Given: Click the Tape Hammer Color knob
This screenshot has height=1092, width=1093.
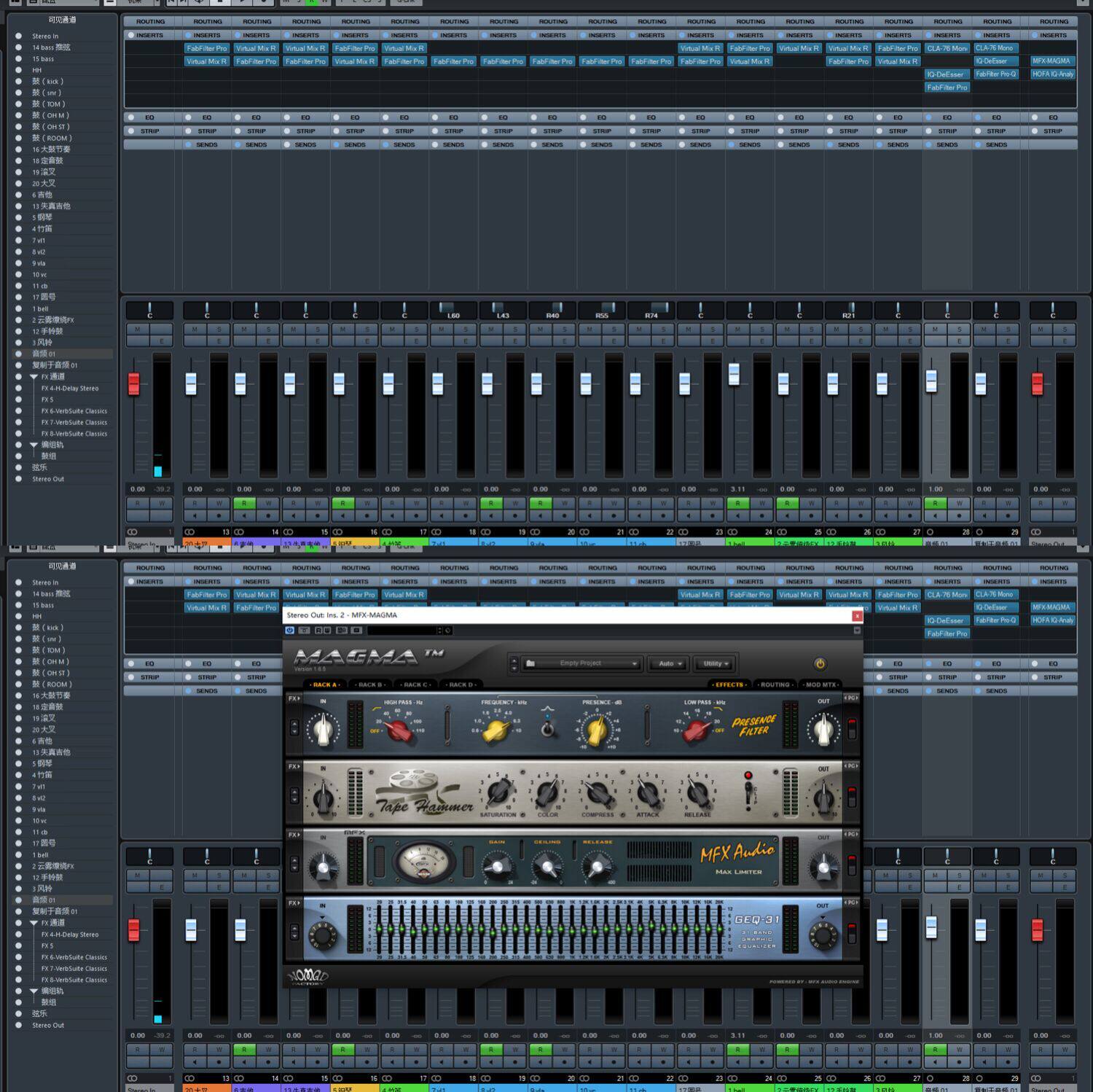Looking at the screenshot, I should coord(547,794).
